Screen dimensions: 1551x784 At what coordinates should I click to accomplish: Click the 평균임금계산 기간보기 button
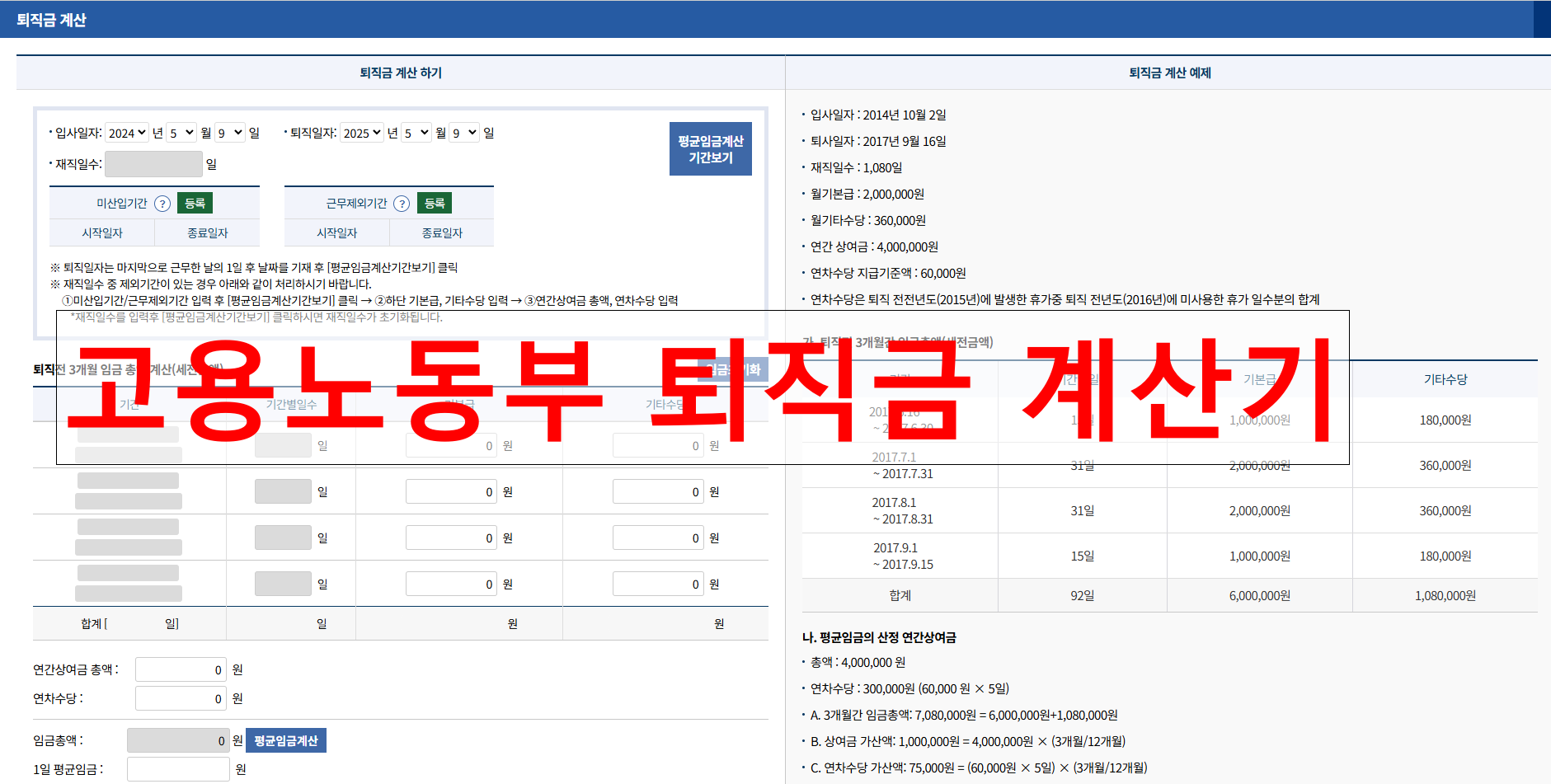point(711,149)
